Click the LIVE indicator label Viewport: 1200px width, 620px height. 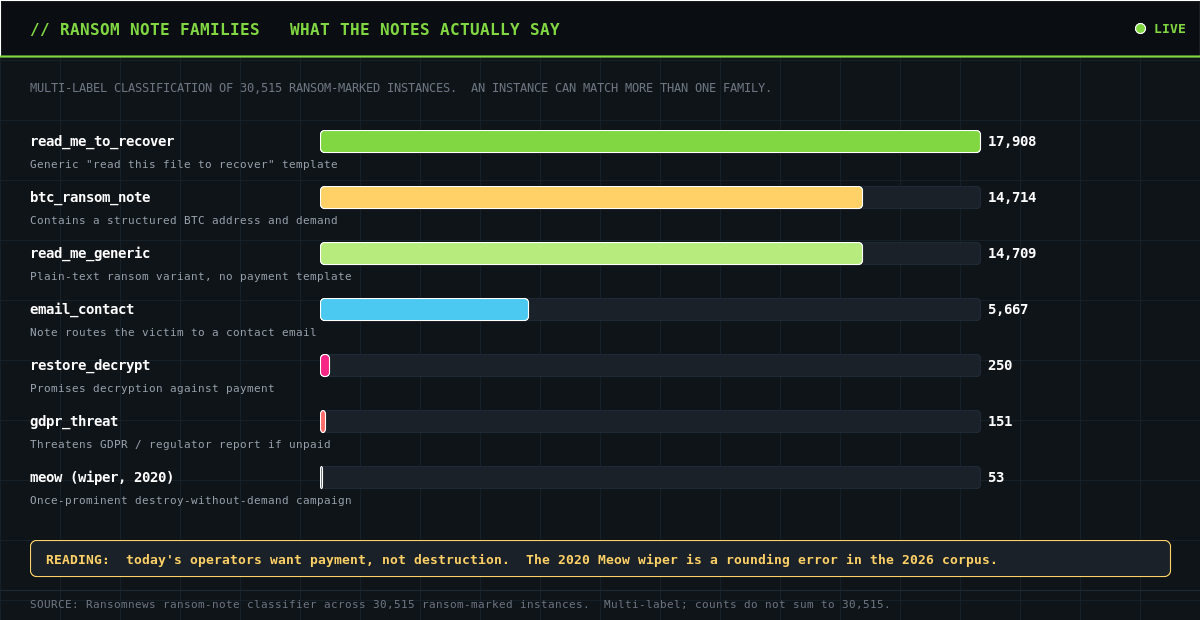click(1170, 29)
